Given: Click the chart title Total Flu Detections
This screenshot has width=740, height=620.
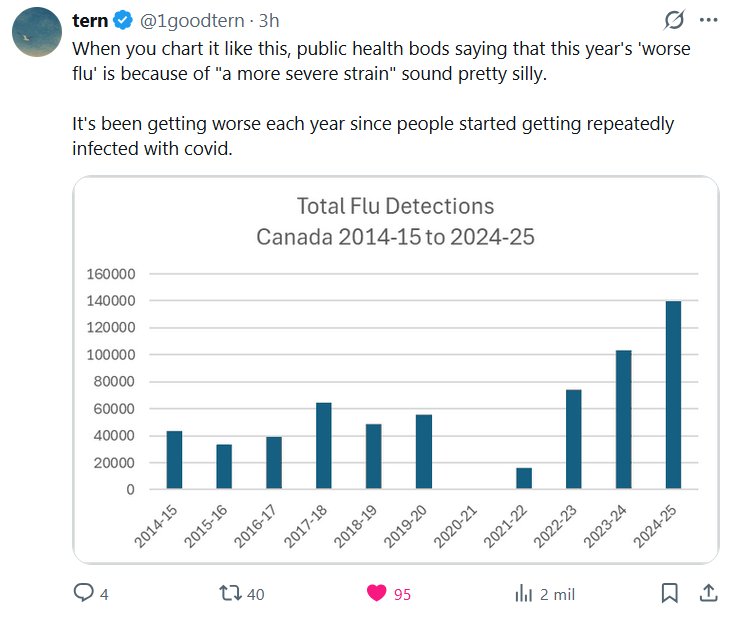Looking at the screenshot, I should 395,207.
